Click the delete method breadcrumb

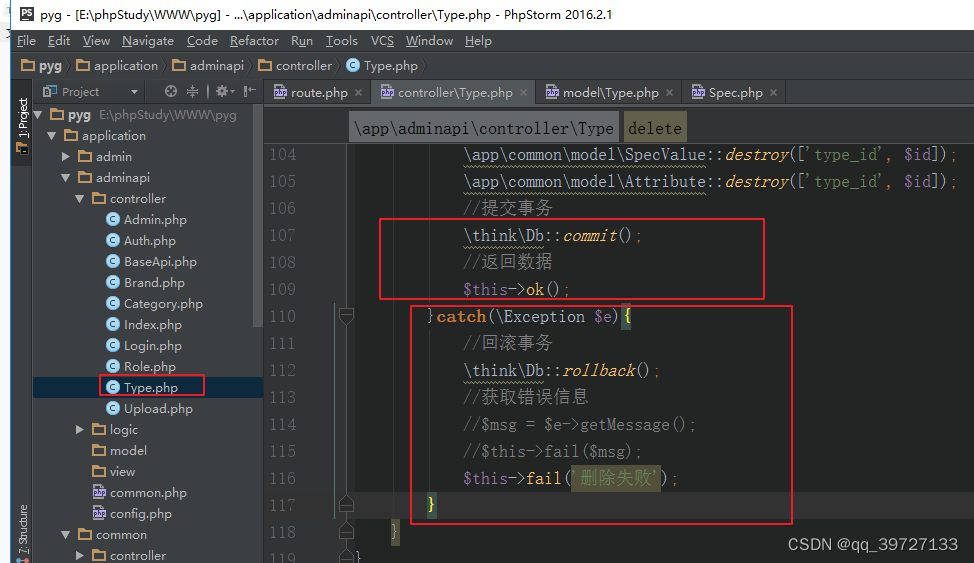pyautogui.click(x=655, y=128)
